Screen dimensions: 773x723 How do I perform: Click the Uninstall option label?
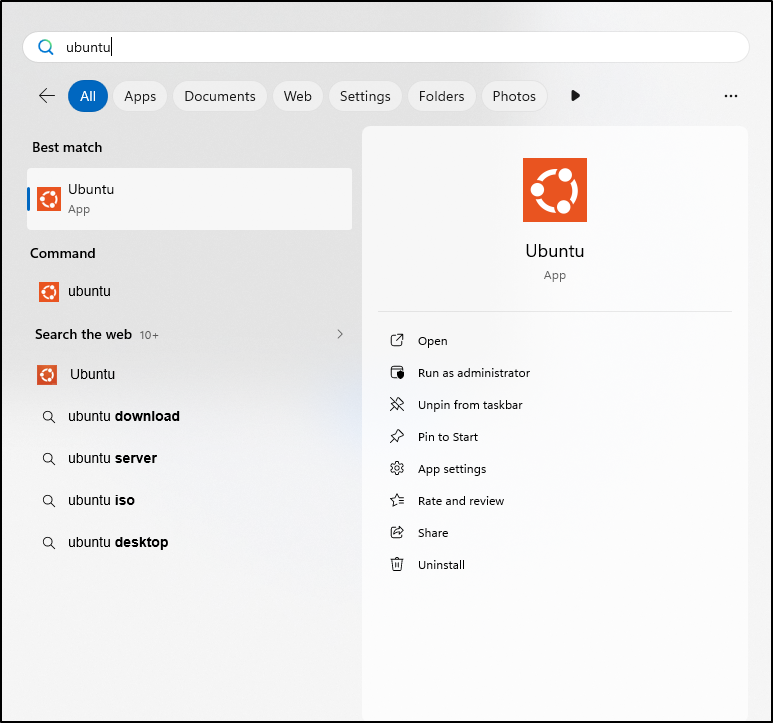[441, 565]
